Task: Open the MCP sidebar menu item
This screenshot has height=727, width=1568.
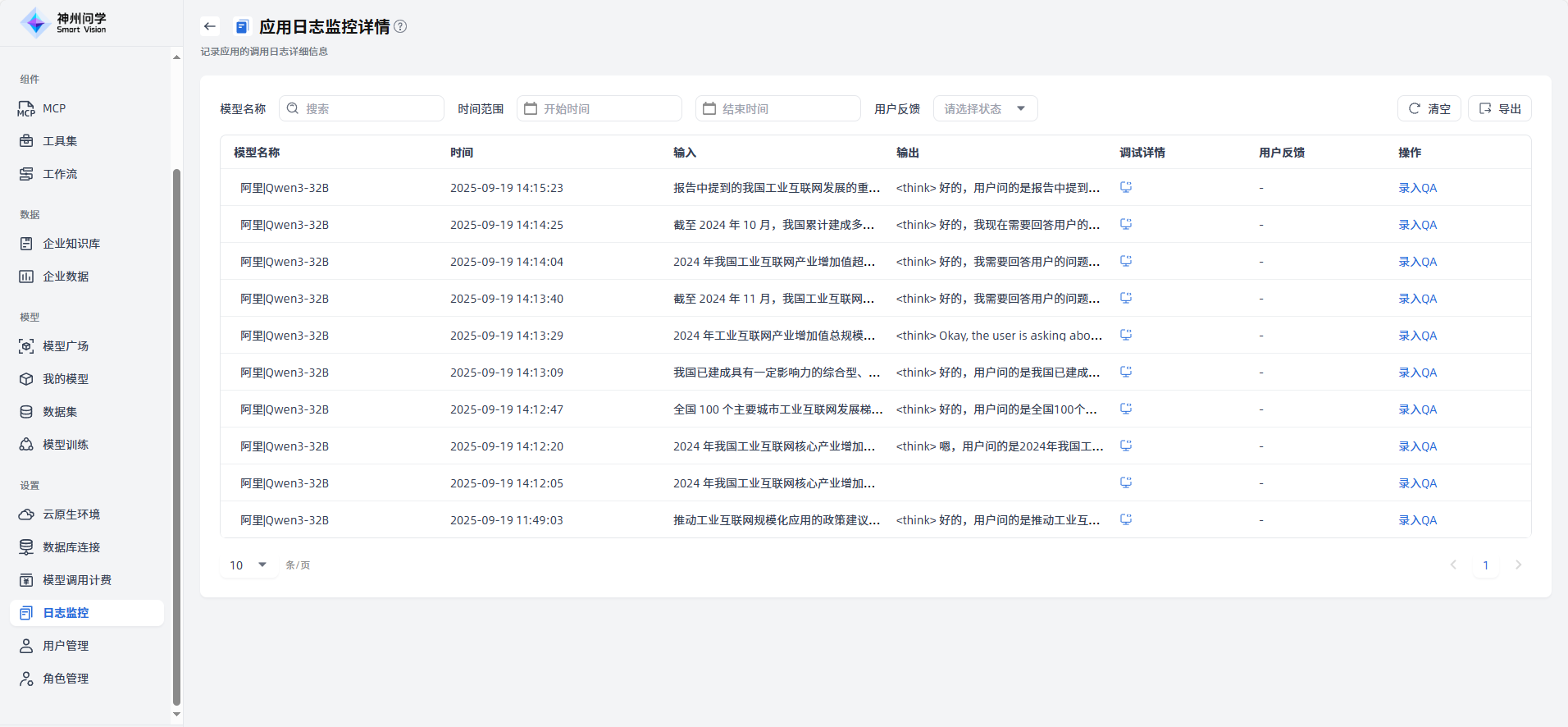Action: 54,108
